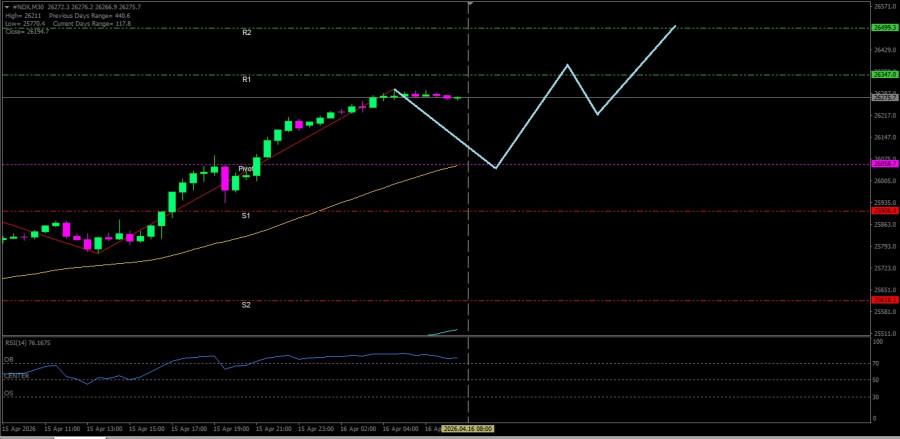The width and height of the screenshot is (900, 439).
Task: Click the grey current price tag 26275.7
Action: 884,97
